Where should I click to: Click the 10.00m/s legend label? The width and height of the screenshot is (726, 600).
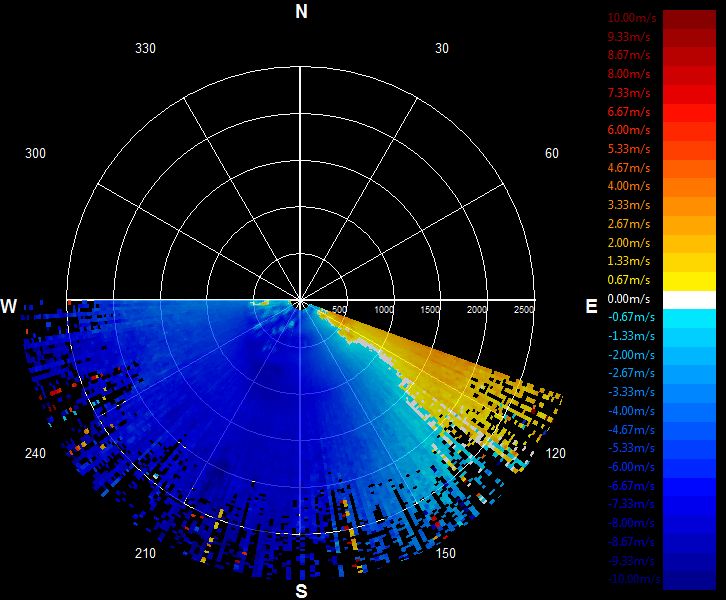tap(632, 18)
